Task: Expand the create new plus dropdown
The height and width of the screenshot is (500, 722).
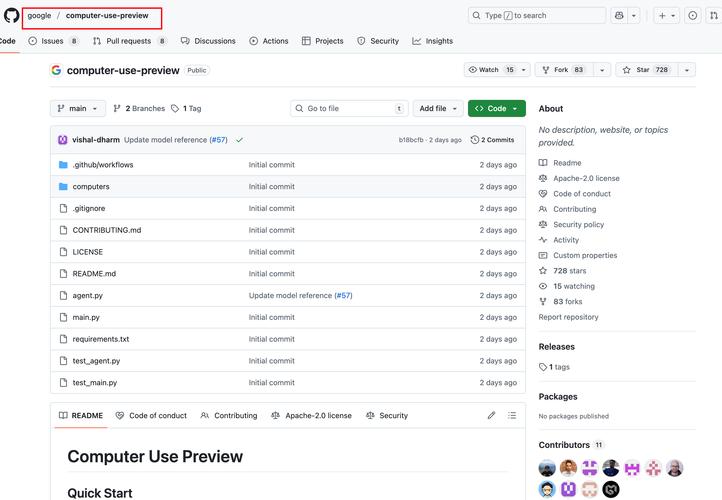Action: 666,16
